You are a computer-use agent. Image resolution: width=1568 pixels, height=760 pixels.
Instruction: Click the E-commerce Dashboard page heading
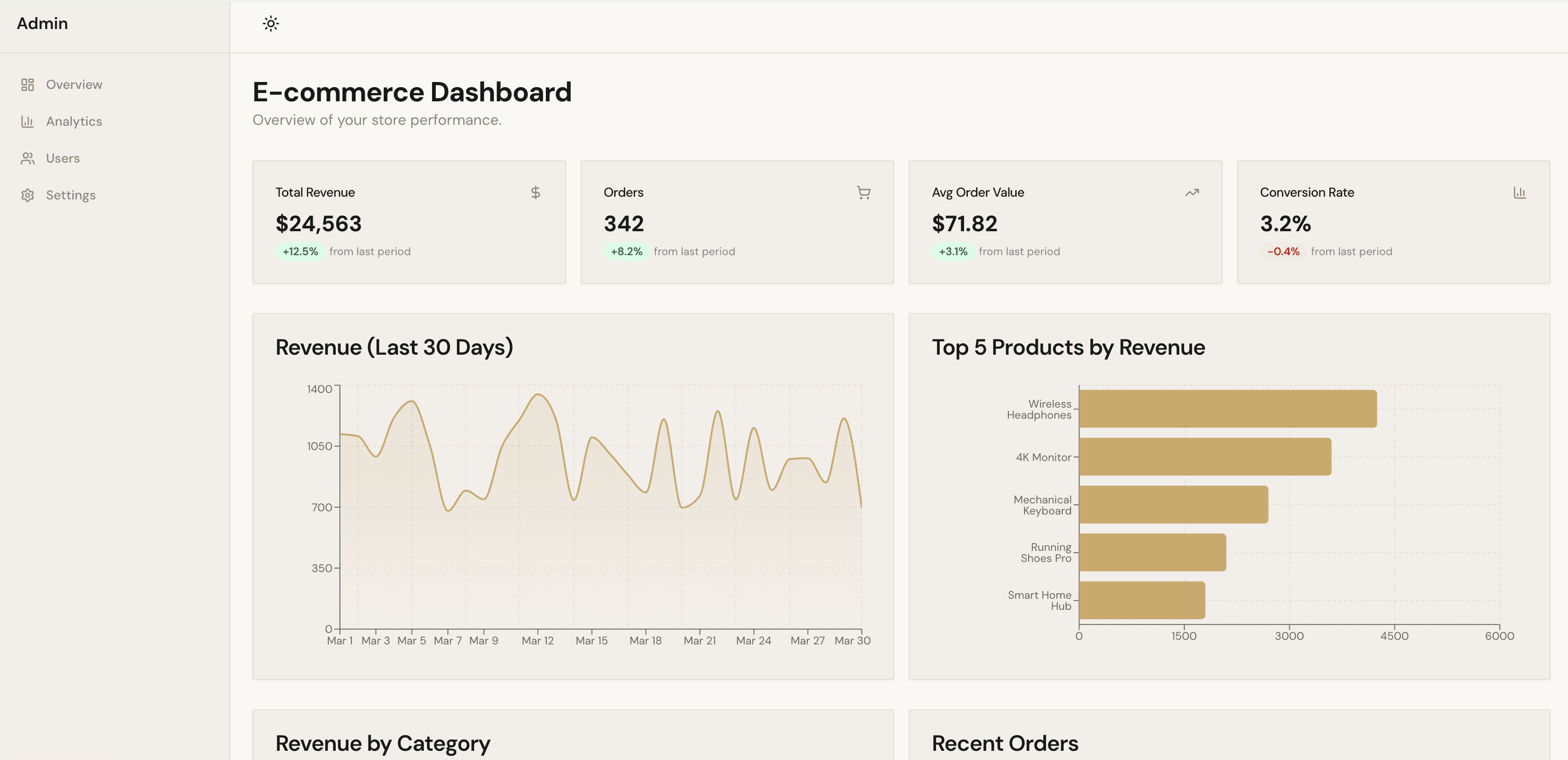pyautogui.click(x=412, y=93)
